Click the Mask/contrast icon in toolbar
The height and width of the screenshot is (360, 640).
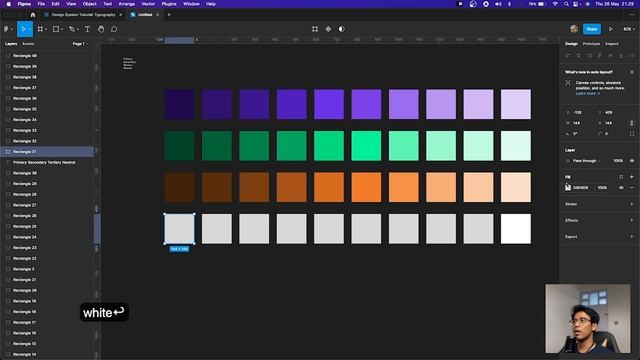(342, 29)
